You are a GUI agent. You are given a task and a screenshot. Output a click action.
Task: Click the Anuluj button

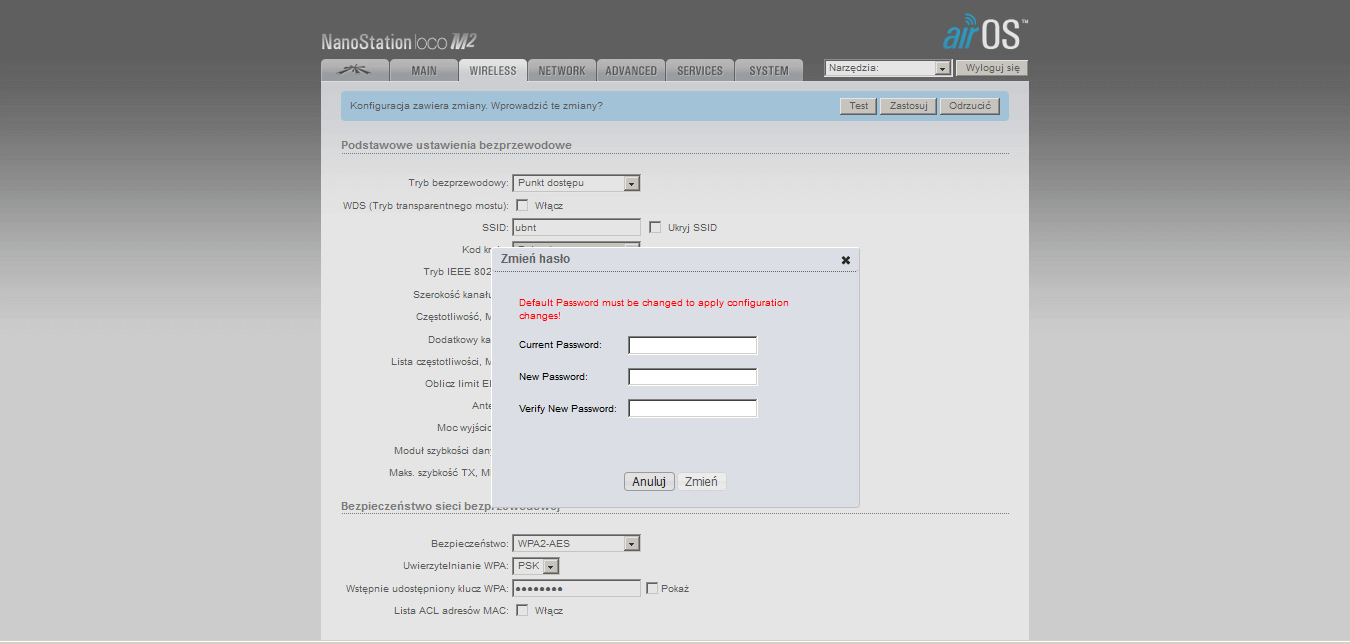(x=649, y=482)
